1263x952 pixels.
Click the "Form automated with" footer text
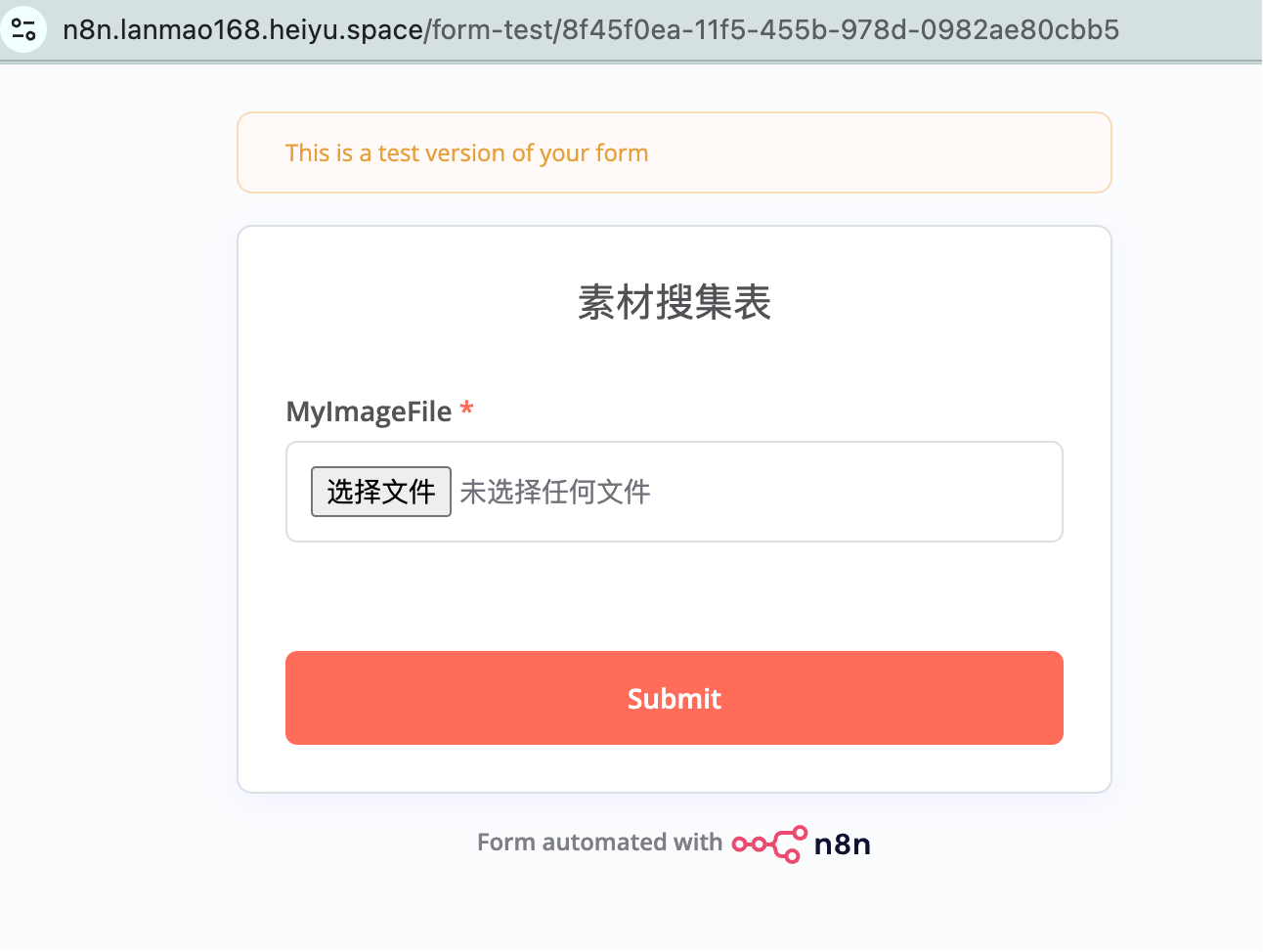coord(599,843)
